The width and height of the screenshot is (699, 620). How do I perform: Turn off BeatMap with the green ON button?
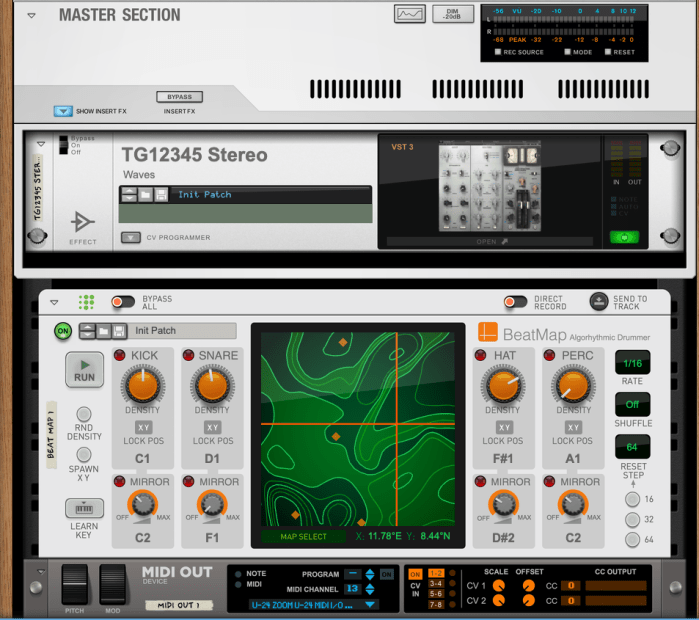[x=63, y=330]
